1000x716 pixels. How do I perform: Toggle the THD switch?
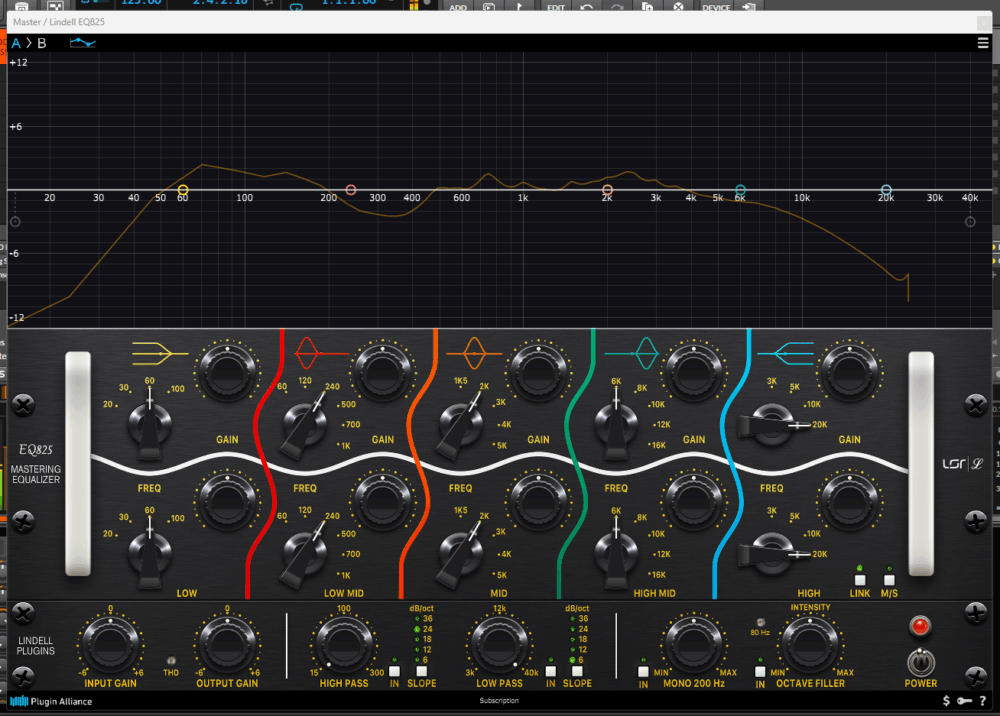pos(171,661)
